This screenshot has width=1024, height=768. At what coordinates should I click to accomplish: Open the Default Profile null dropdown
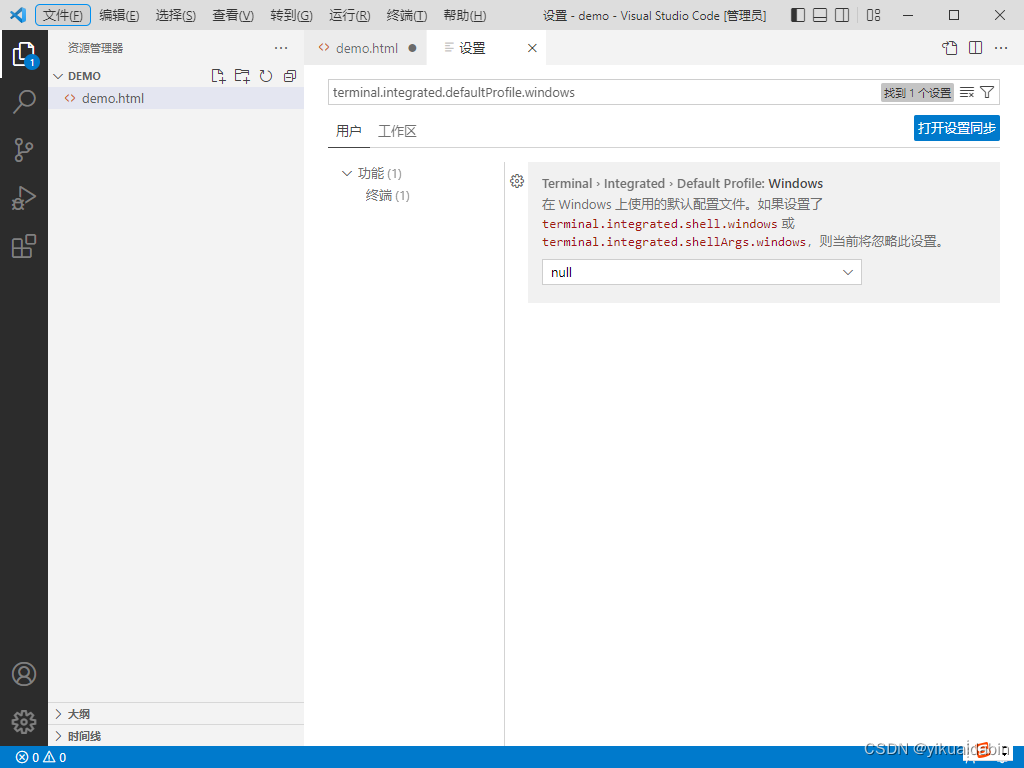pos(701,272)
